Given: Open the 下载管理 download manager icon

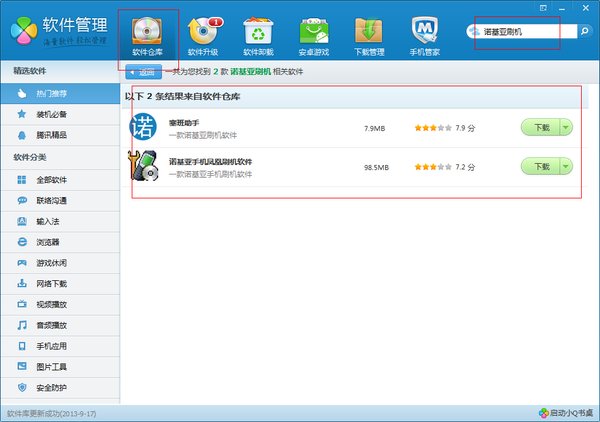Looking at the screenshot, I should (370, 35).
